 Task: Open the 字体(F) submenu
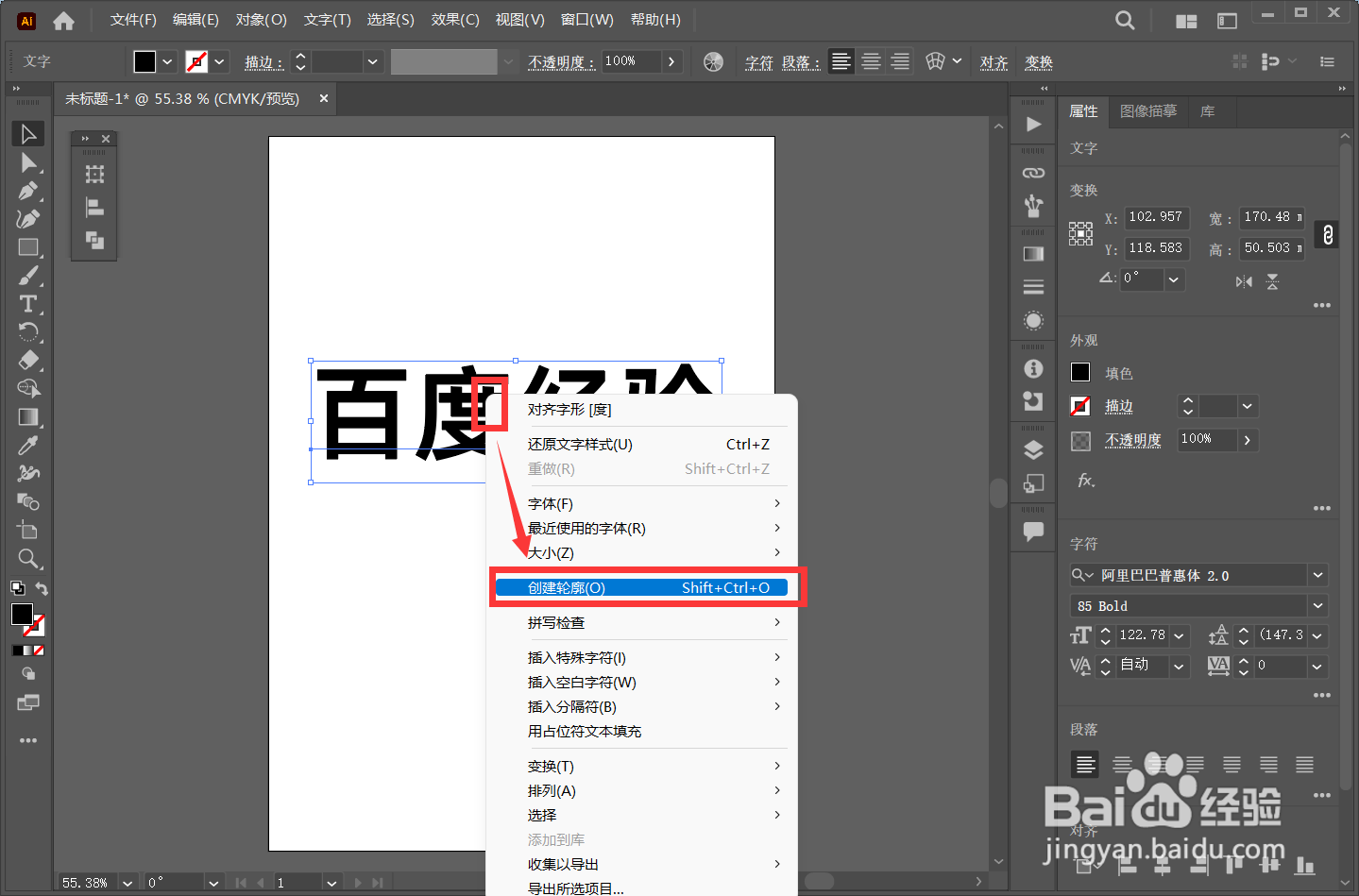pos(642,503)
